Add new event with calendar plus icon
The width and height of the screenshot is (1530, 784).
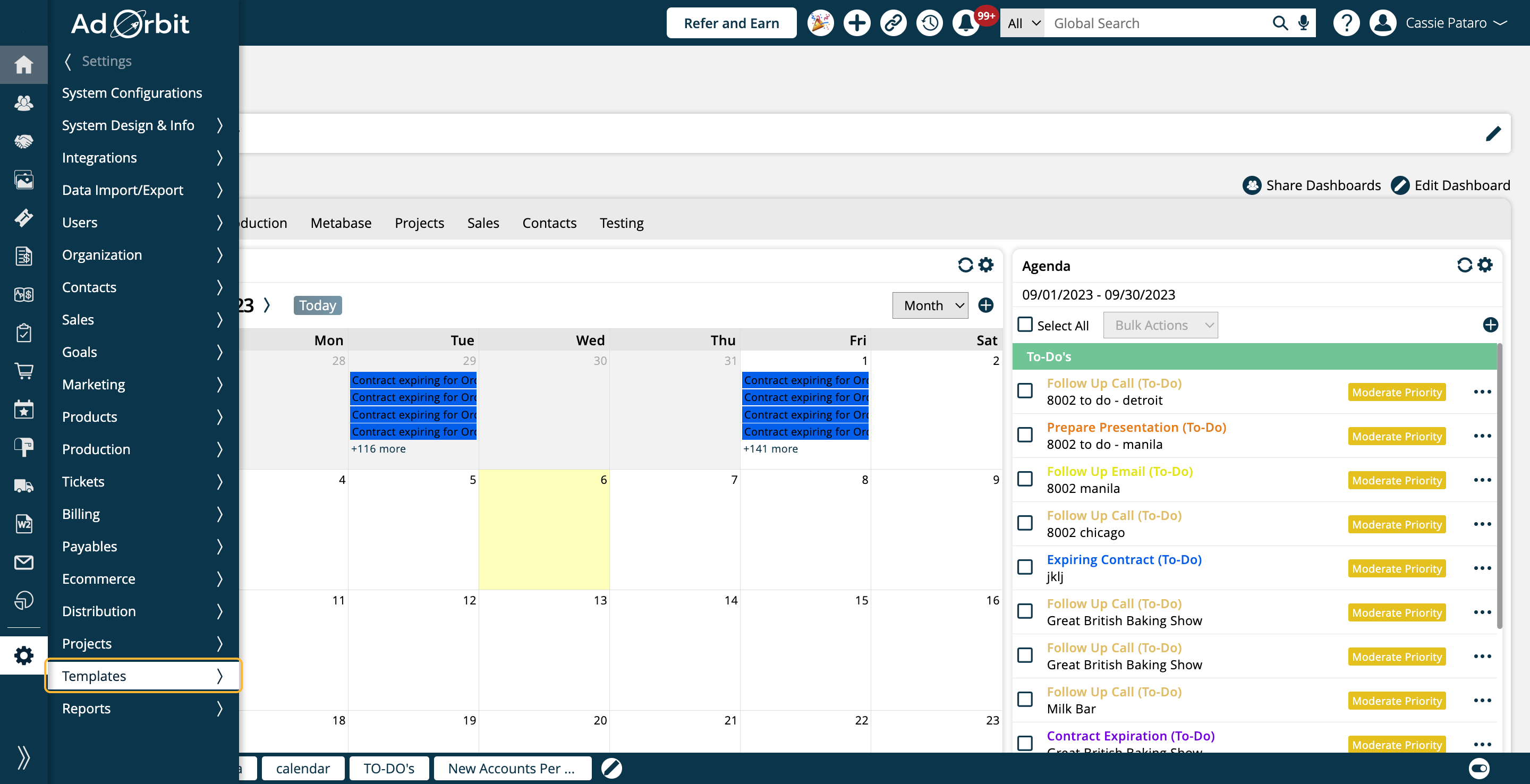click(x=986, y=305)
